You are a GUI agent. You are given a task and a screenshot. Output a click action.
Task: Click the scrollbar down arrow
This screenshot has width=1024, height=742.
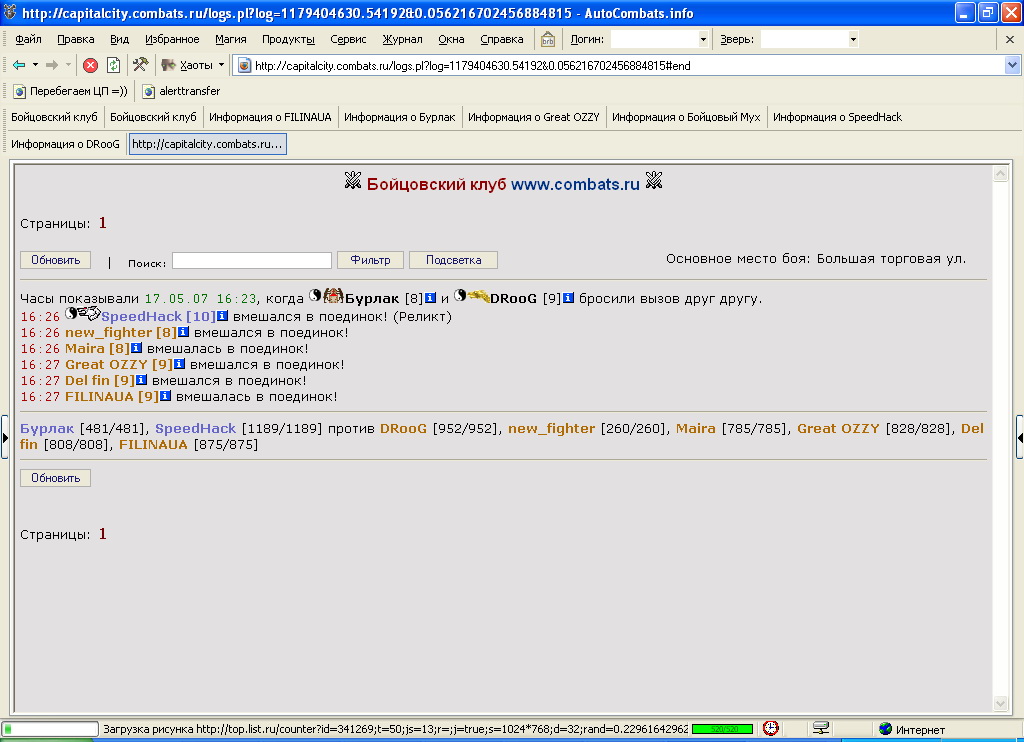pyautogui.click(x=1000, y=703)
